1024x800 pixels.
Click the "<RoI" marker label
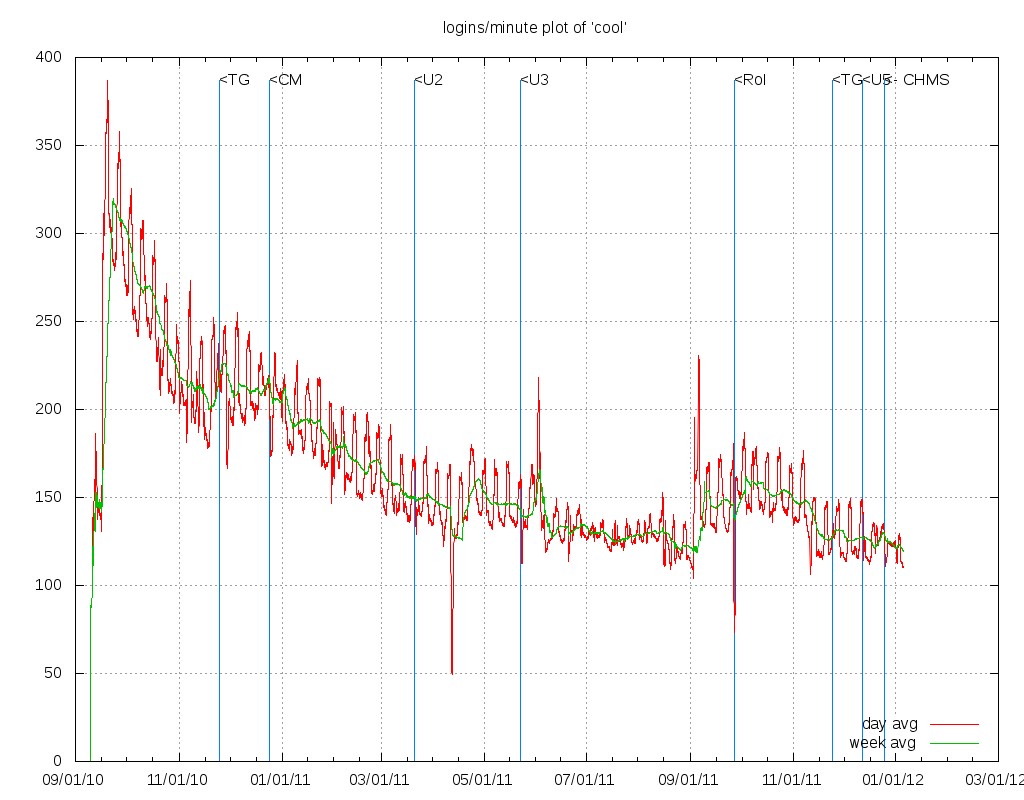(x=750, y=80)
